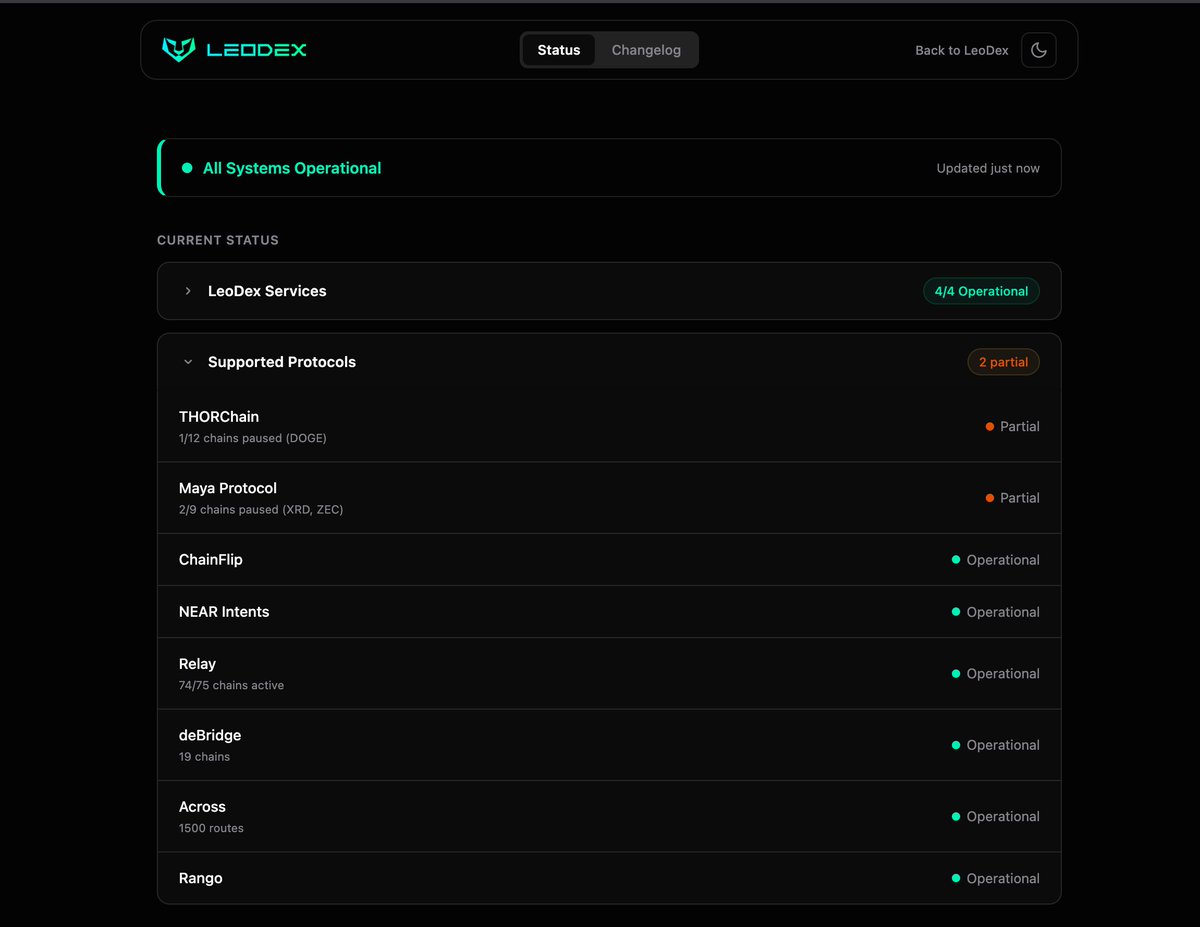Click Across's green status dot
1200x927 pixels.
click(x=956, y=817)
